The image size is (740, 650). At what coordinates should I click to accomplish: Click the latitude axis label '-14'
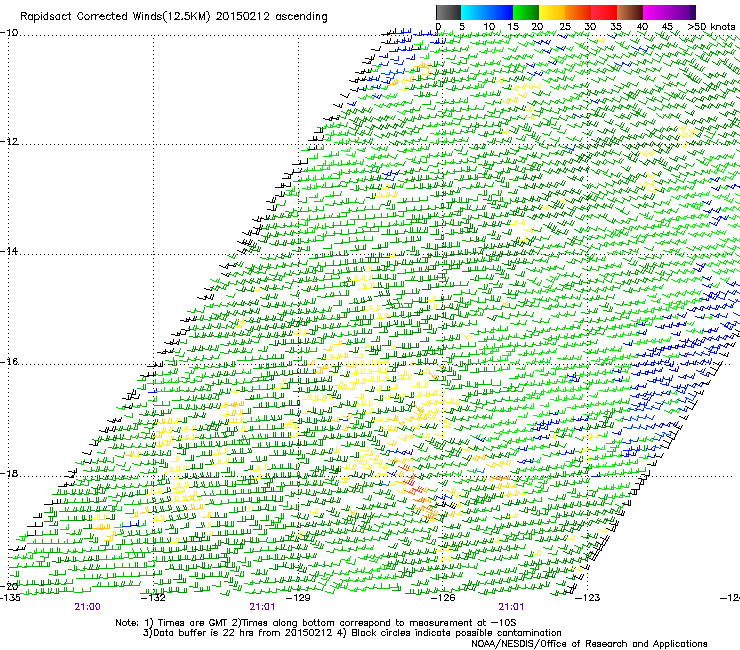pyautogui.click(x=9, y=251)
